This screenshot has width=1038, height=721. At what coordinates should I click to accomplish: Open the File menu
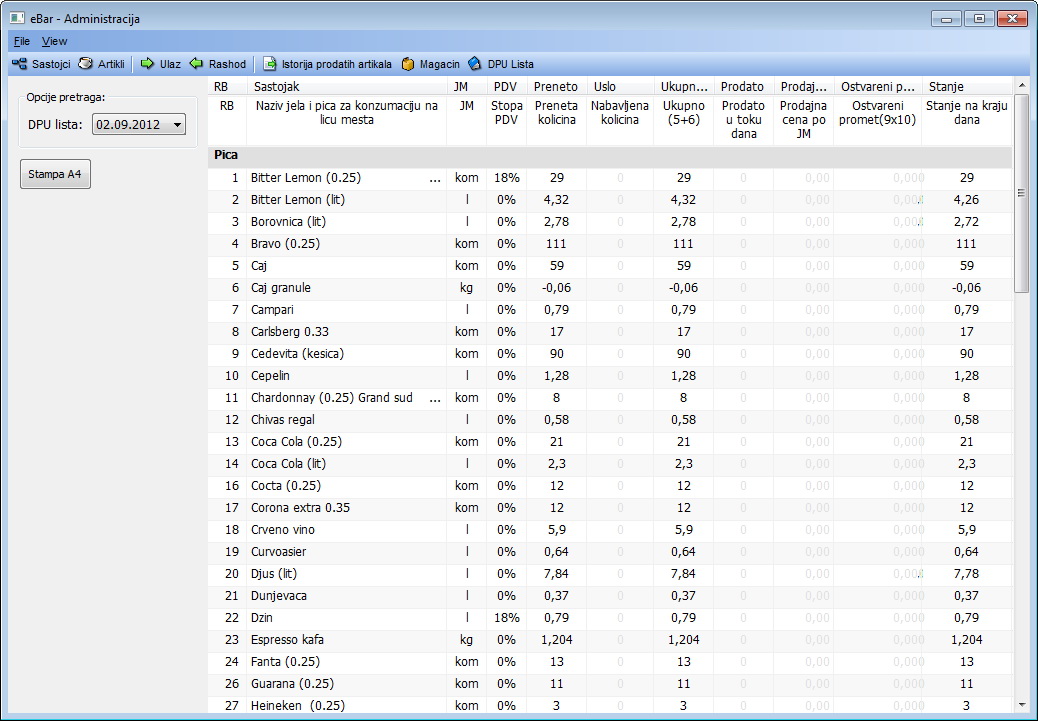[x=22, y=41]
